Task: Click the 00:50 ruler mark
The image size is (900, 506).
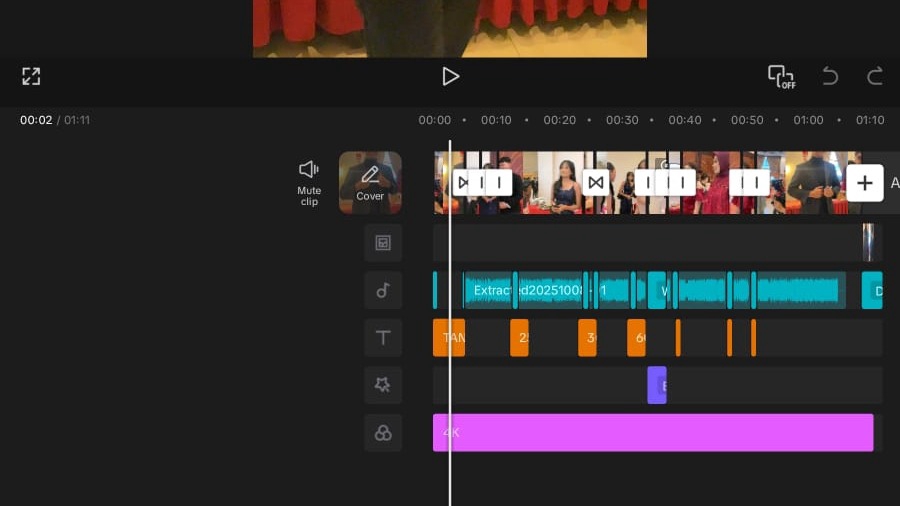Action: [747, 120]
